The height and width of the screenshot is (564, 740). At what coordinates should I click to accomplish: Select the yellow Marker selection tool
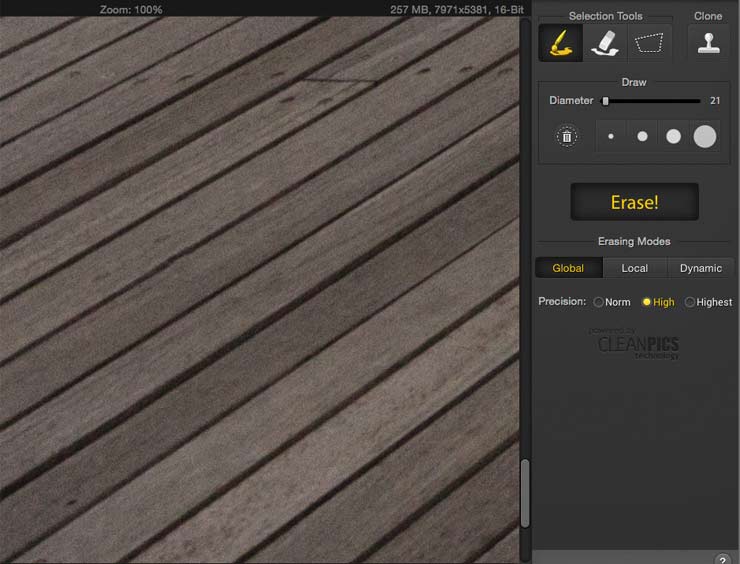pyautogui.click(x=561, y=43)
